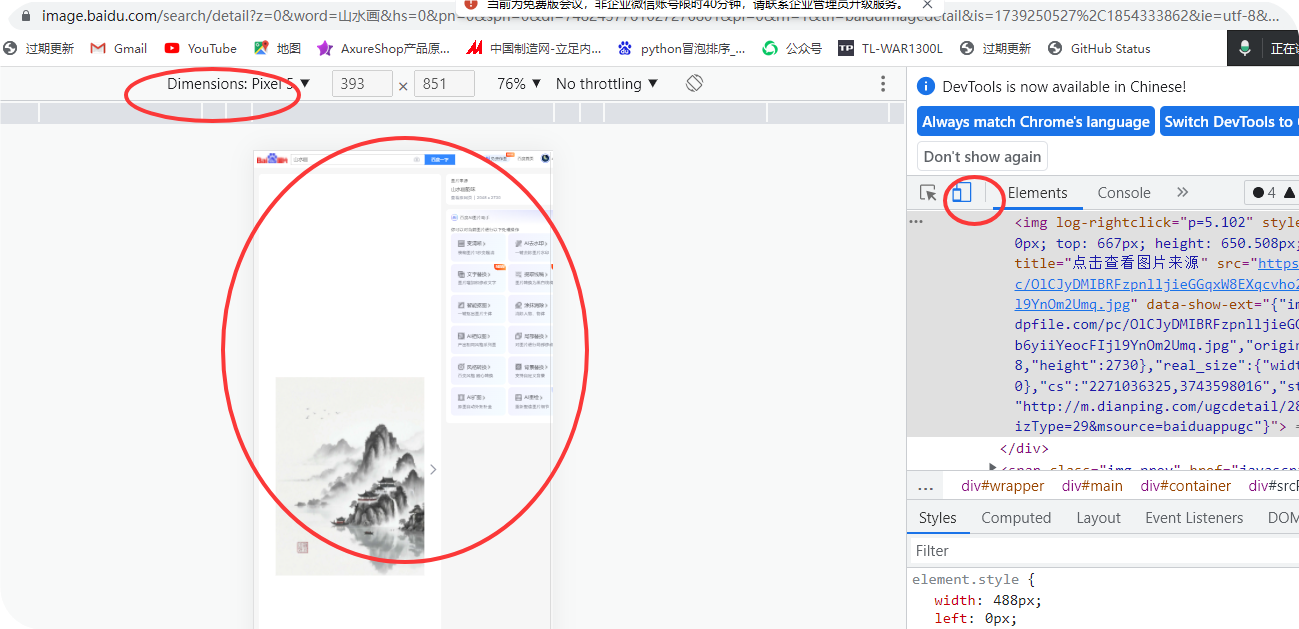Open the Styles pane tab
This screenshot has width=1299, height=629.
click(938, 518)
